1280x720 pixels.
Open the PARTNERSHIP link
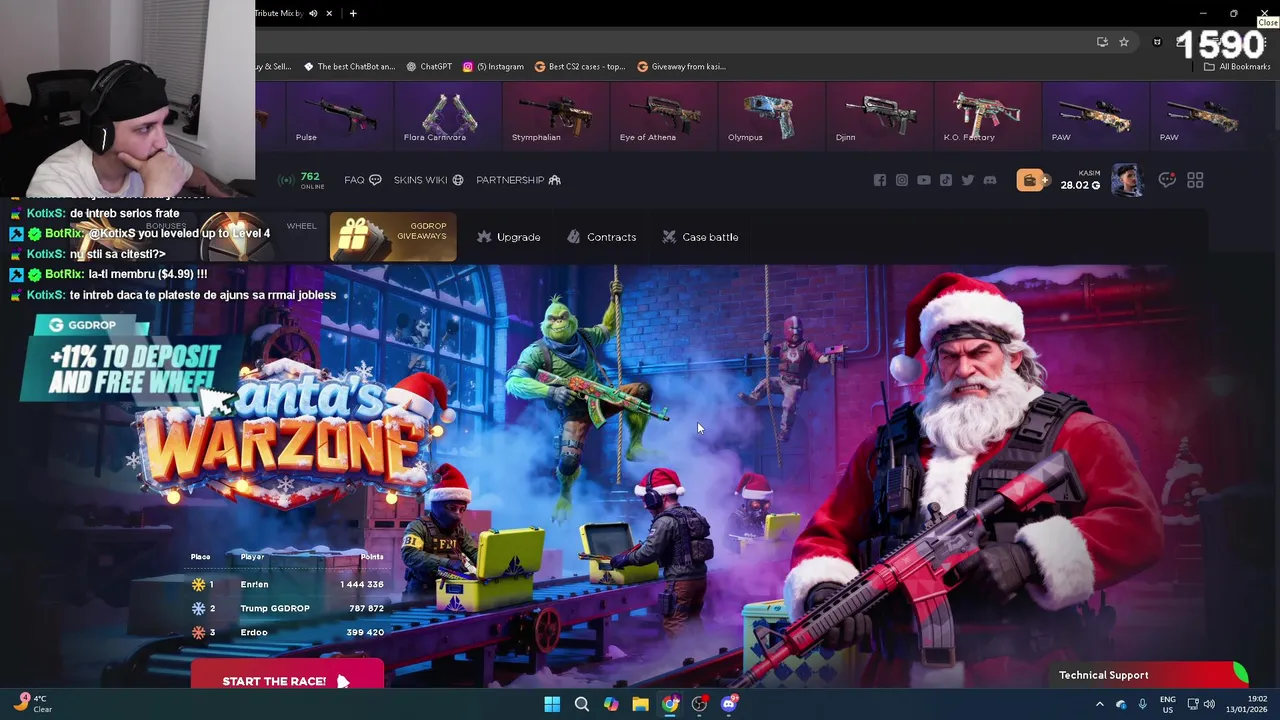pos(518,180)
